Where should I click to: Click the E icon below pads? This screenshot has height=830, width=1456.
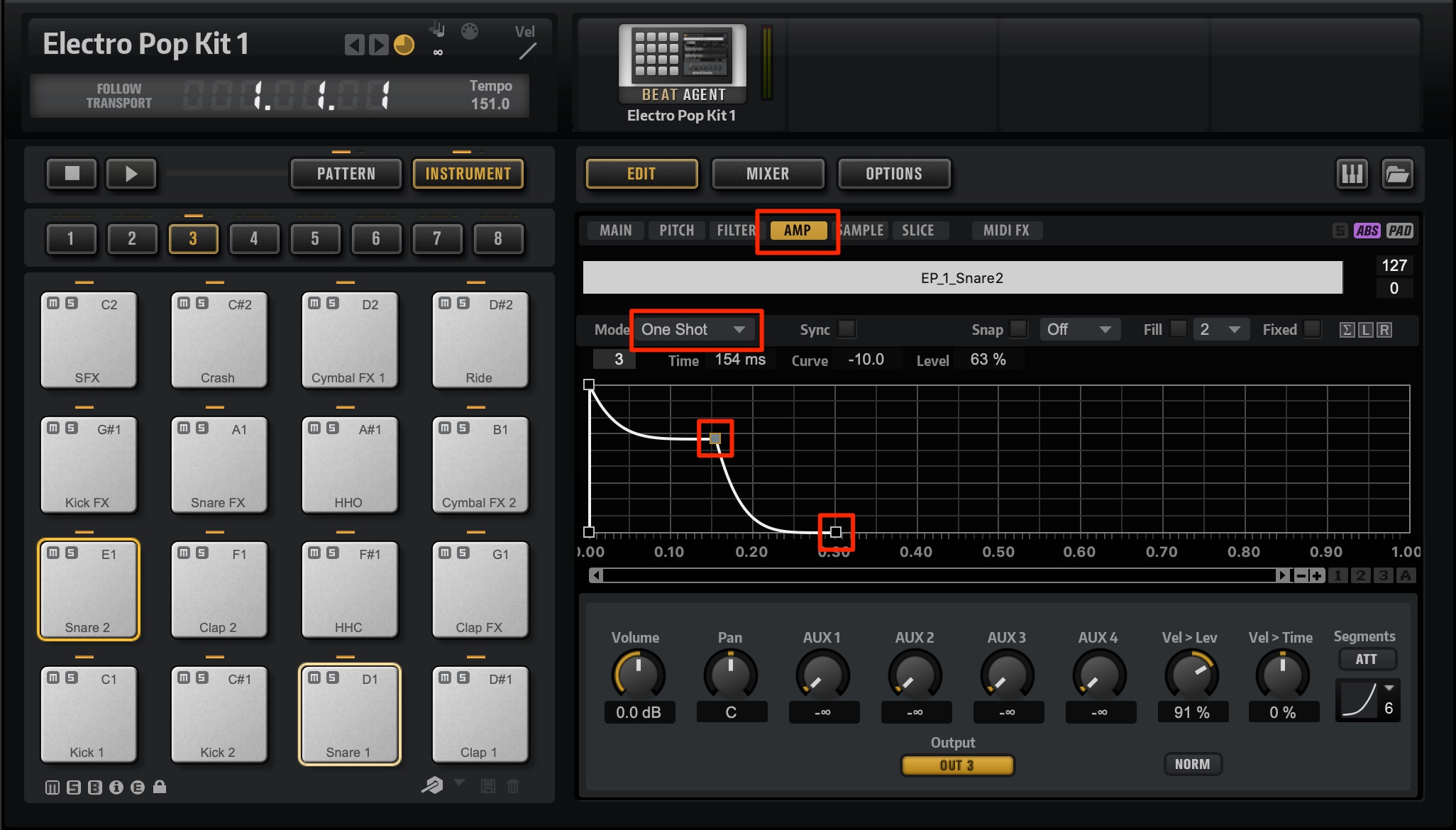coord(138,787)
